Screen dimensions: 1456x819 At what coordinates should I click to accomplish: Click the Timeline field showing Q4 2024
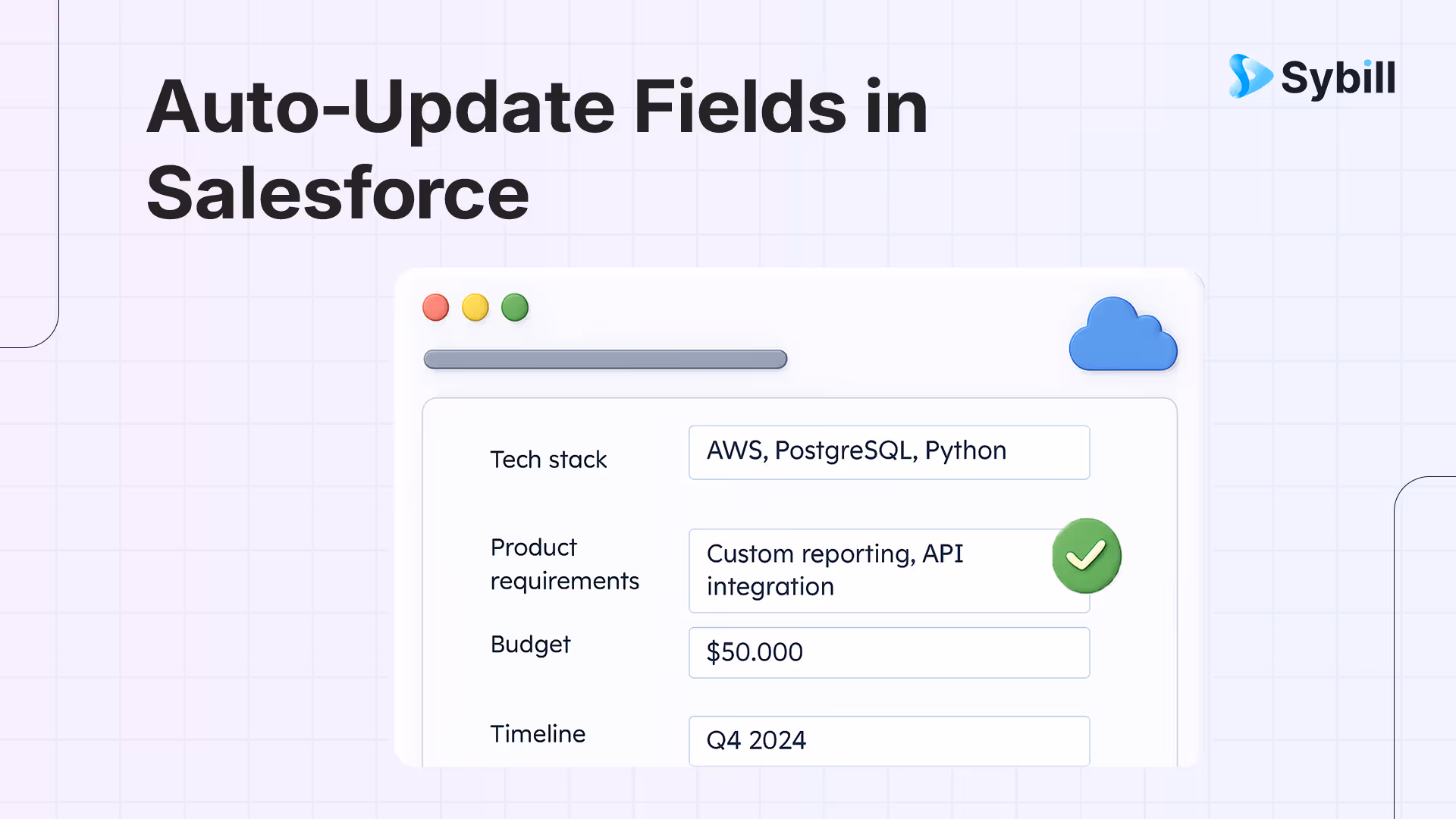889,741
